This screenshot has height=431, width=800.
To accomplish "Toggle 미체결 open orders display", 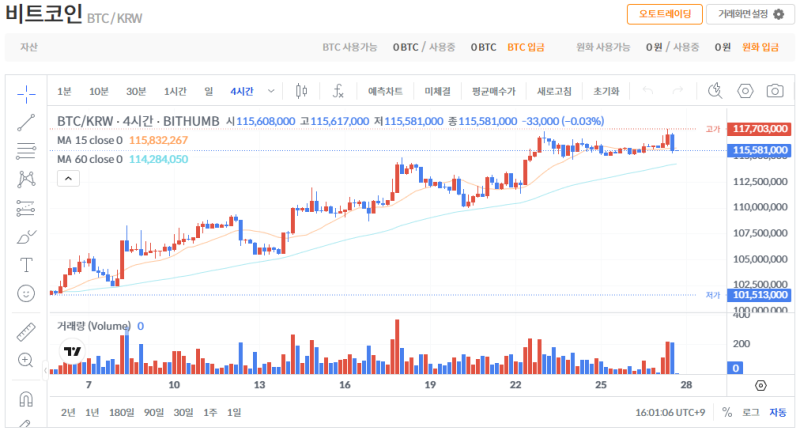I will (437, 91).
